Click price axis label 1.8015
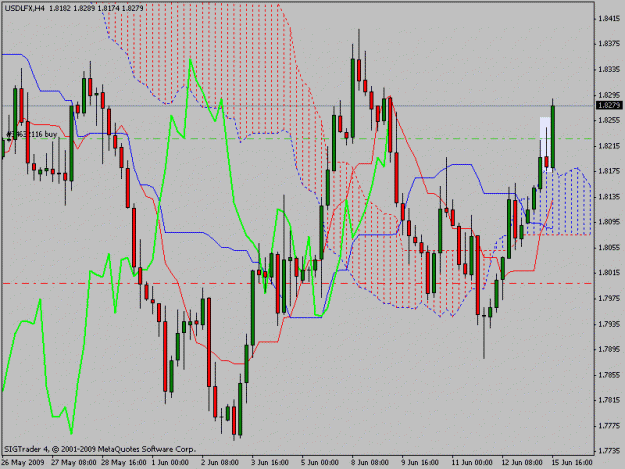 (x=609, y=273)
